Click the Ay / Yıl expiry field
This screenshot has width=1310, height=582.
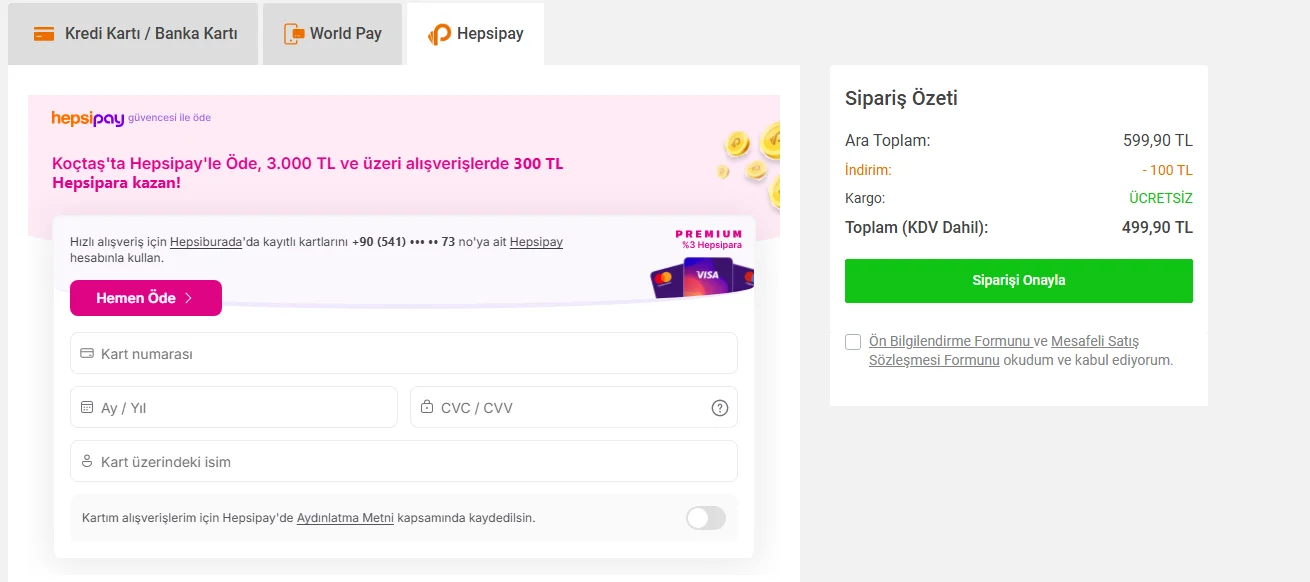pyautogui.click(x=234, y=408)
